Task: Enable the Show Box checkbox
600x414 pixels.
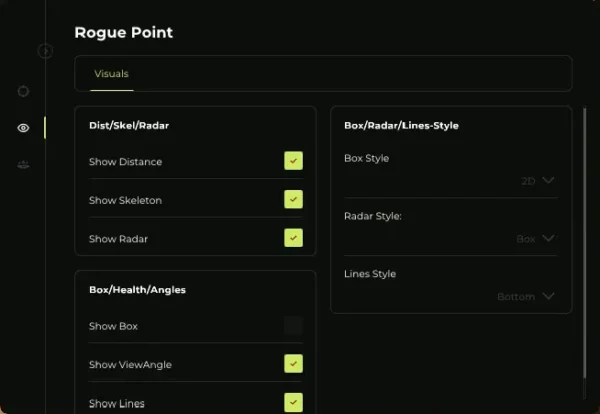Action: [293, 326]
